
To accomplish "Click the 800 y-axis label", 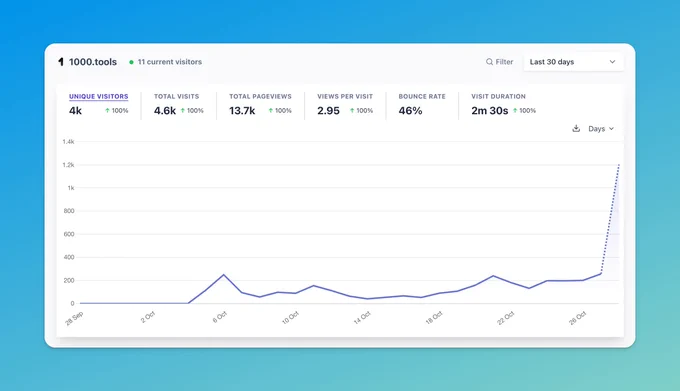I will tap(69, 211).
